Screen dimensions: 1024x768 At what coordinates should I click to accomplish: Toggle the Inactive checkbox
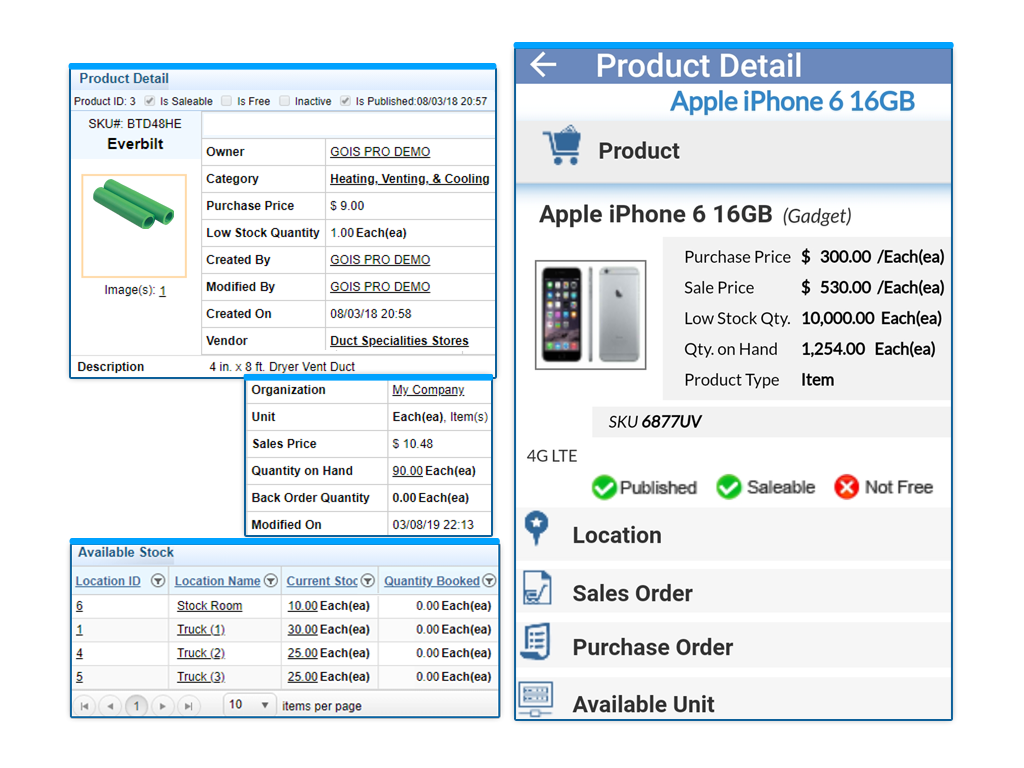point(284,101)
